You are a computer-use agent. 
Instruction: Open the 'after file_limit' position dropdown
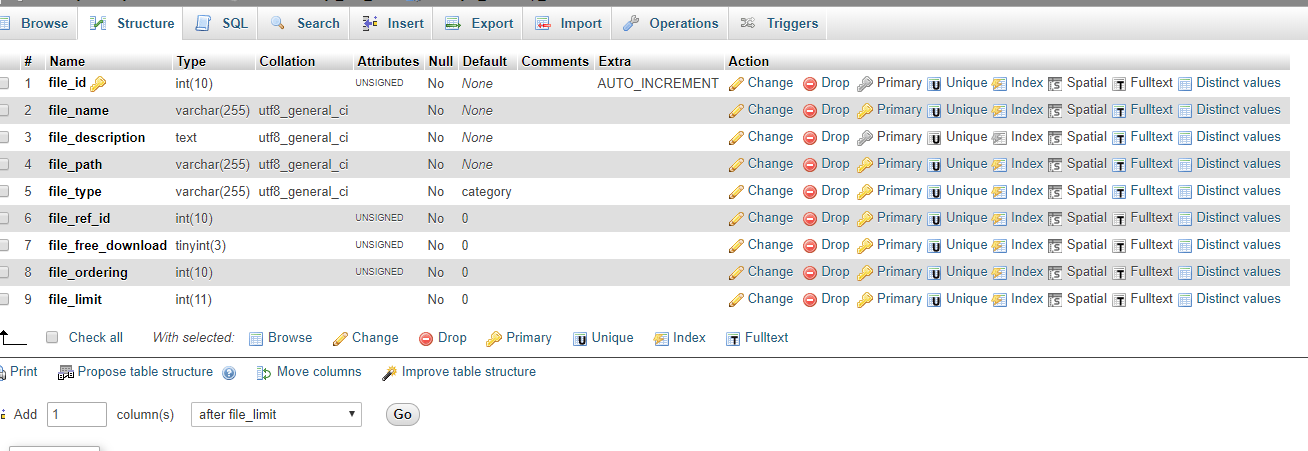click(276, 414)
